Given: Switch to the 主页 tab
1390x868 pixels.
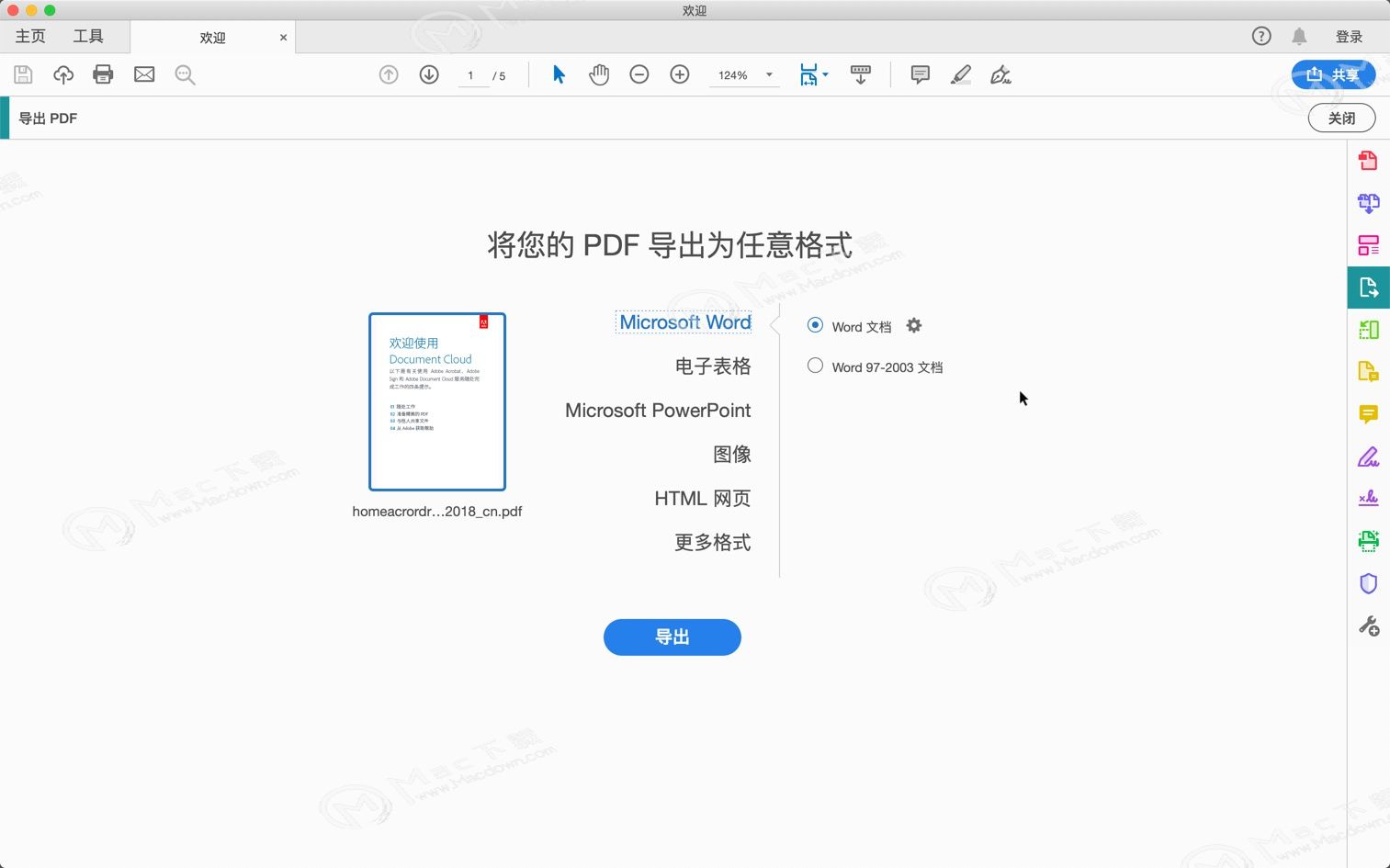Looking at the screenshot, I should 30,36.
